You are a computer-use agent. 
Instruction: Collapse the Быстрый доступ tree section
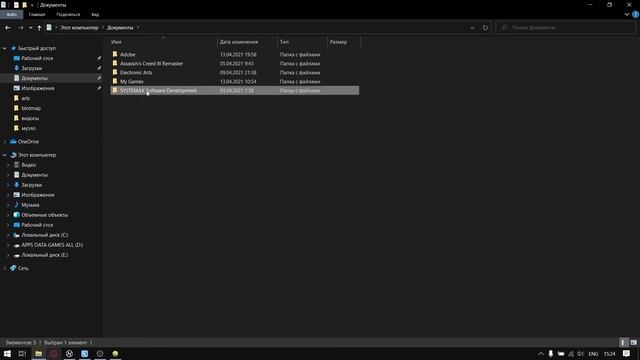pyautogui.click(x=5, y=48)
